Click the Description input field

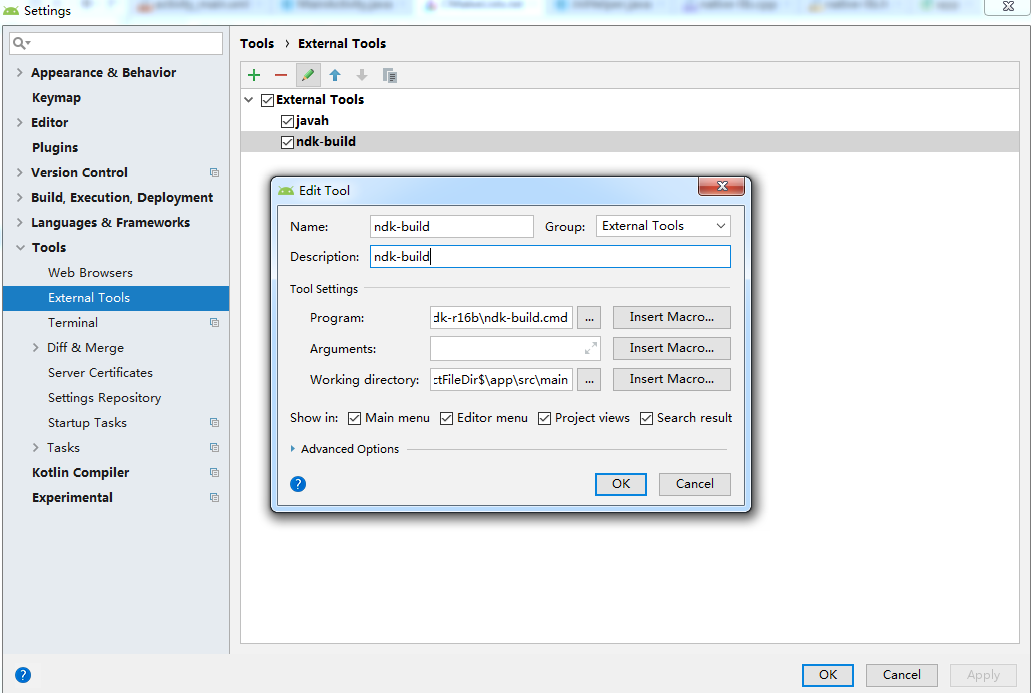click(550, 256)
